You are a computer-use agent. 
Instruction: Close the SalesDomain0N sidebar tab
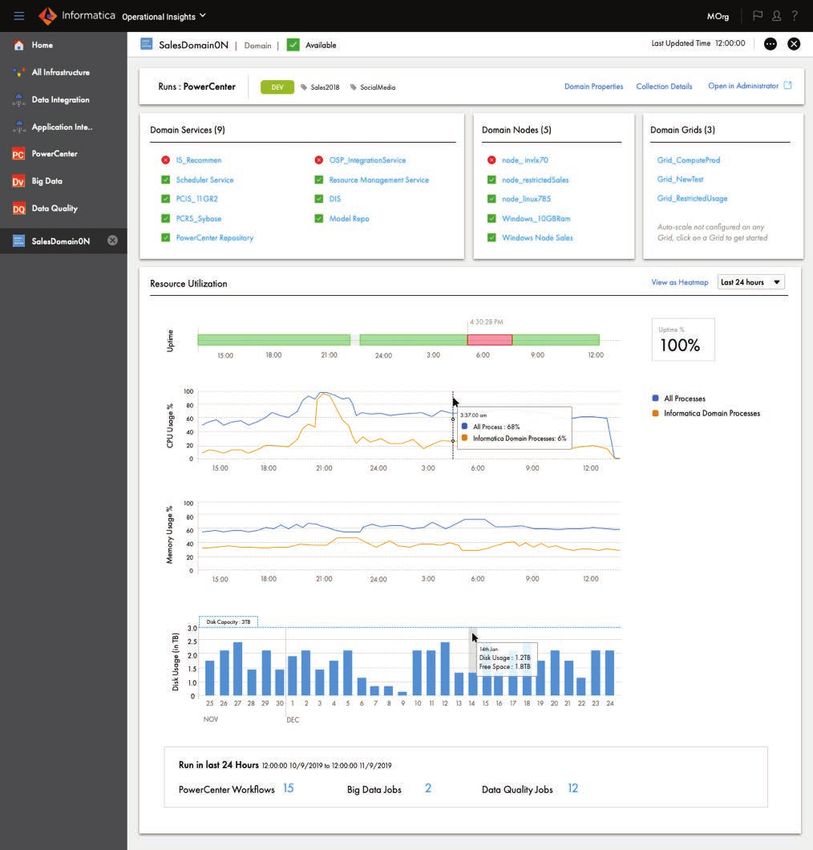pos(113,241)
